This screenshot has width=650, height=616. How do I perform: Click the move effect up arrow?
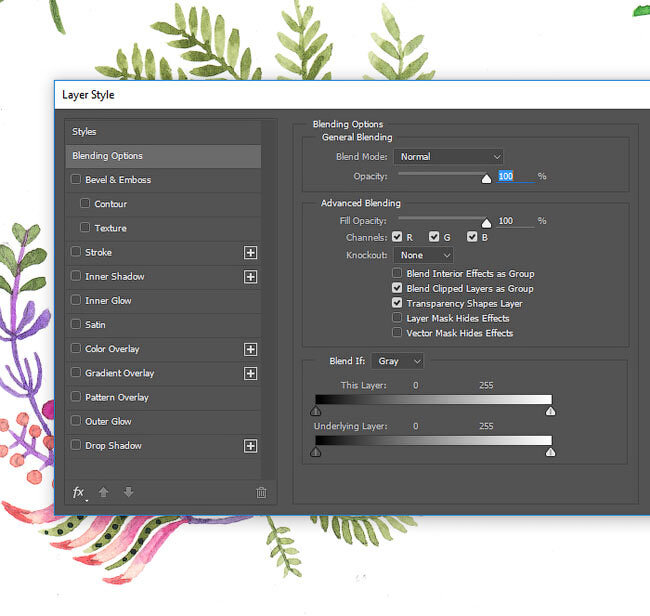[x=104, y=492]
